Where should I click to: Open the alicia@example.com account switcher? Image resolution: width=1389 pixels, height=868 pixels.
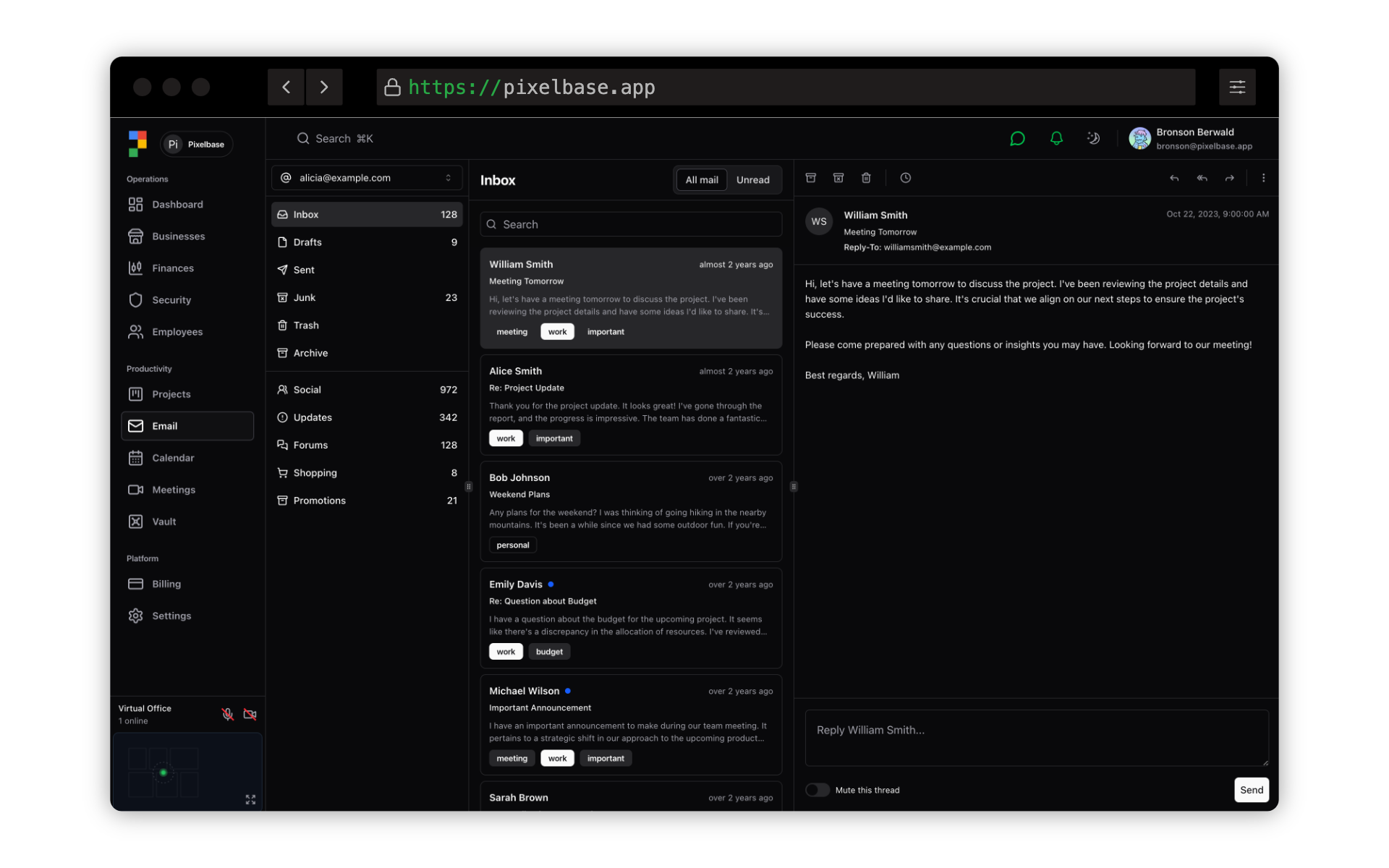[x=367, y=177]
